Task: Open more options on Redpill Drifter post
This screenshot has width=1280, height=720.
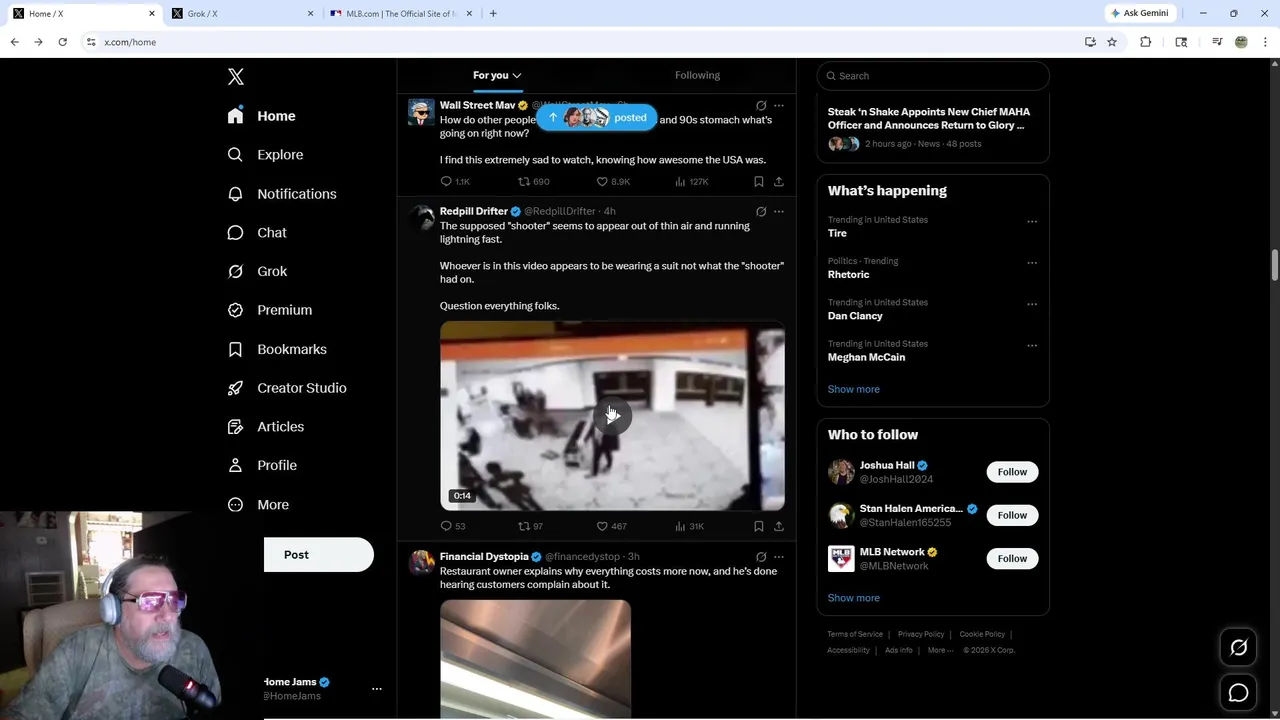Action: pos(779,212)
